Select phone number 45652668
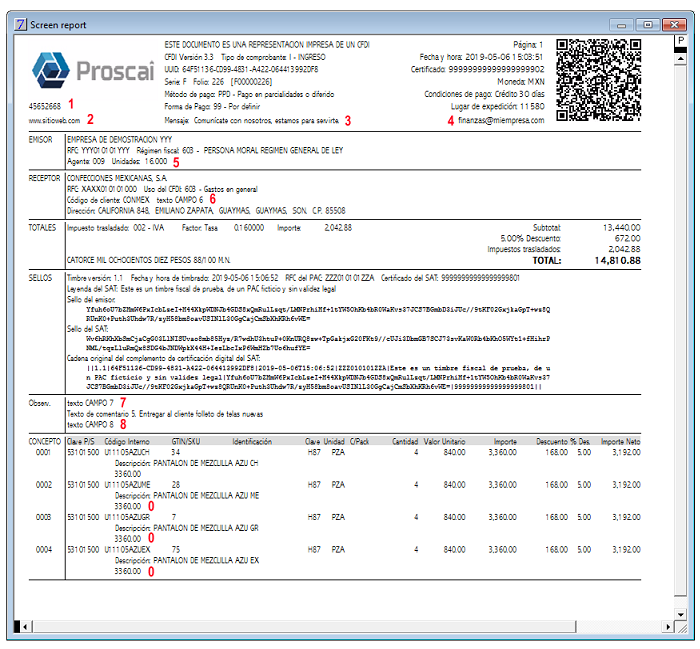Screen dimensions: 700x649 (45, 106)
